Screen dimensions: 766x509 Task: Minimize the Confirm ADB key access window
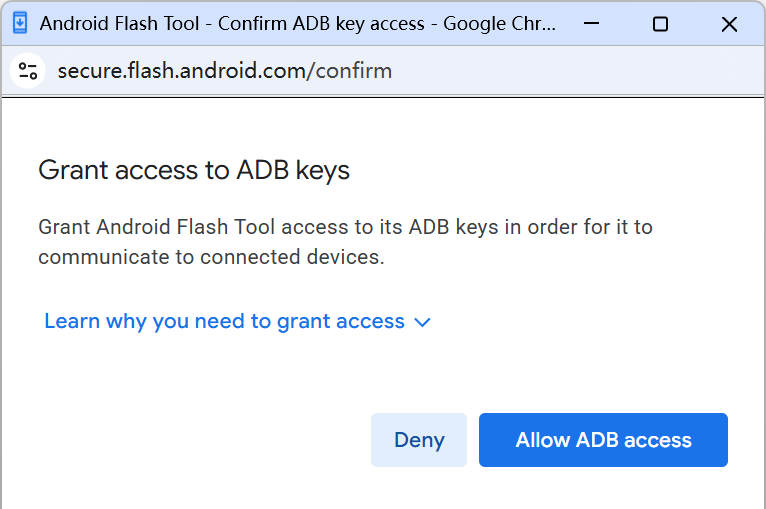590,24
